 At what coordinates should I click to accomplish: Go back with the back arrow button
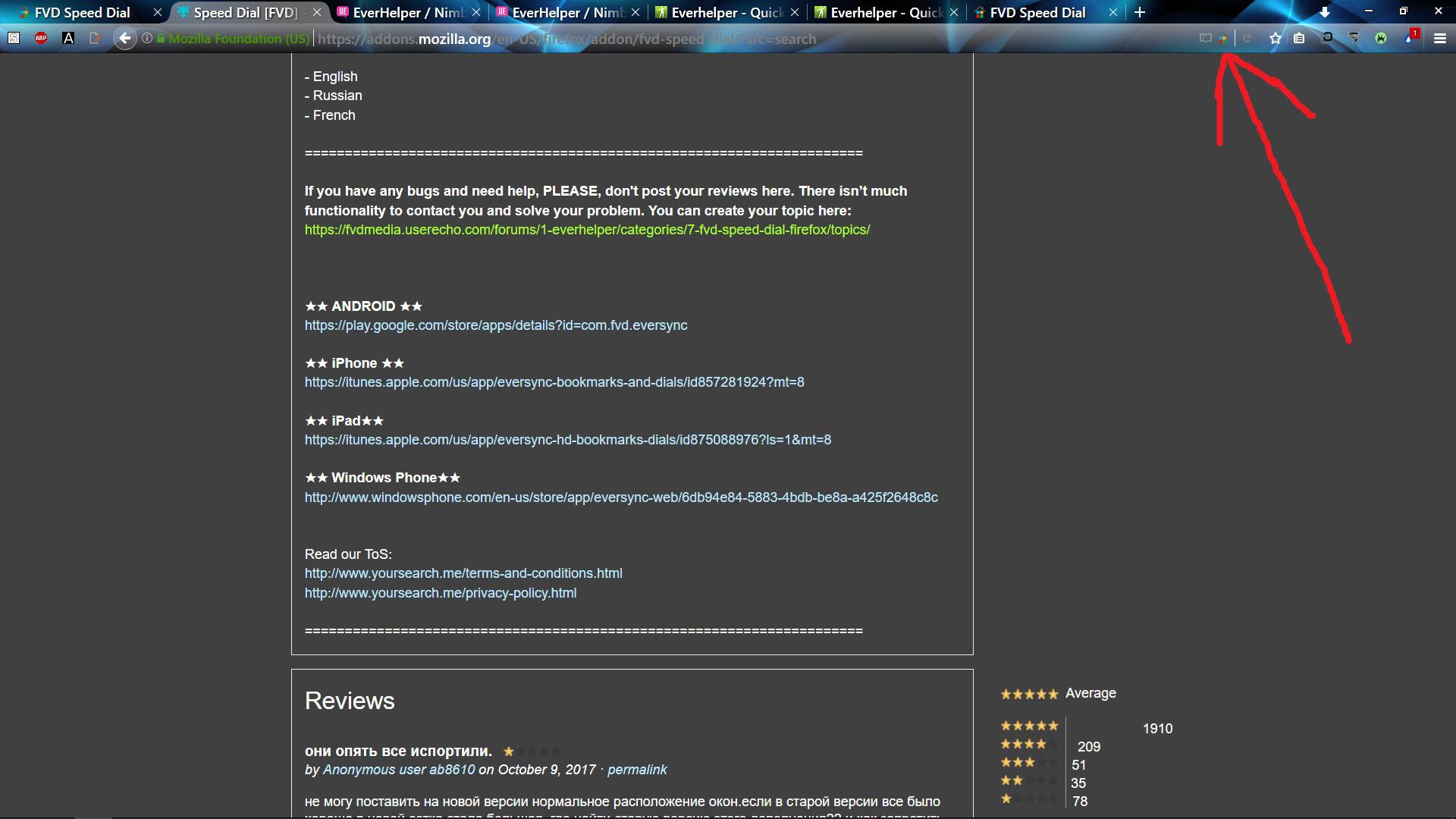coord(125,38)
